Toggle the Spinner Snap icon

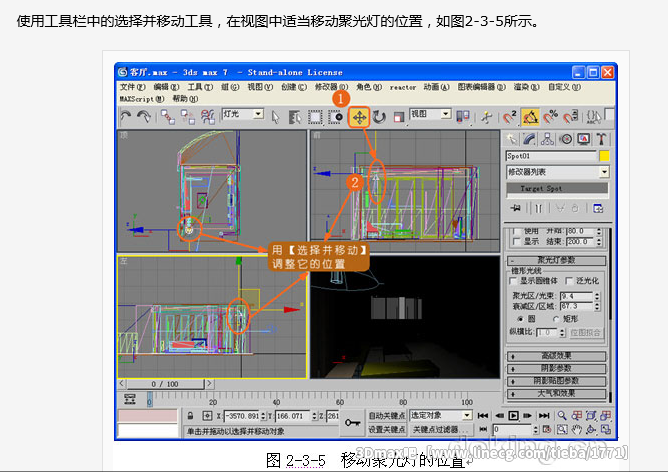[x=571, y=116]
